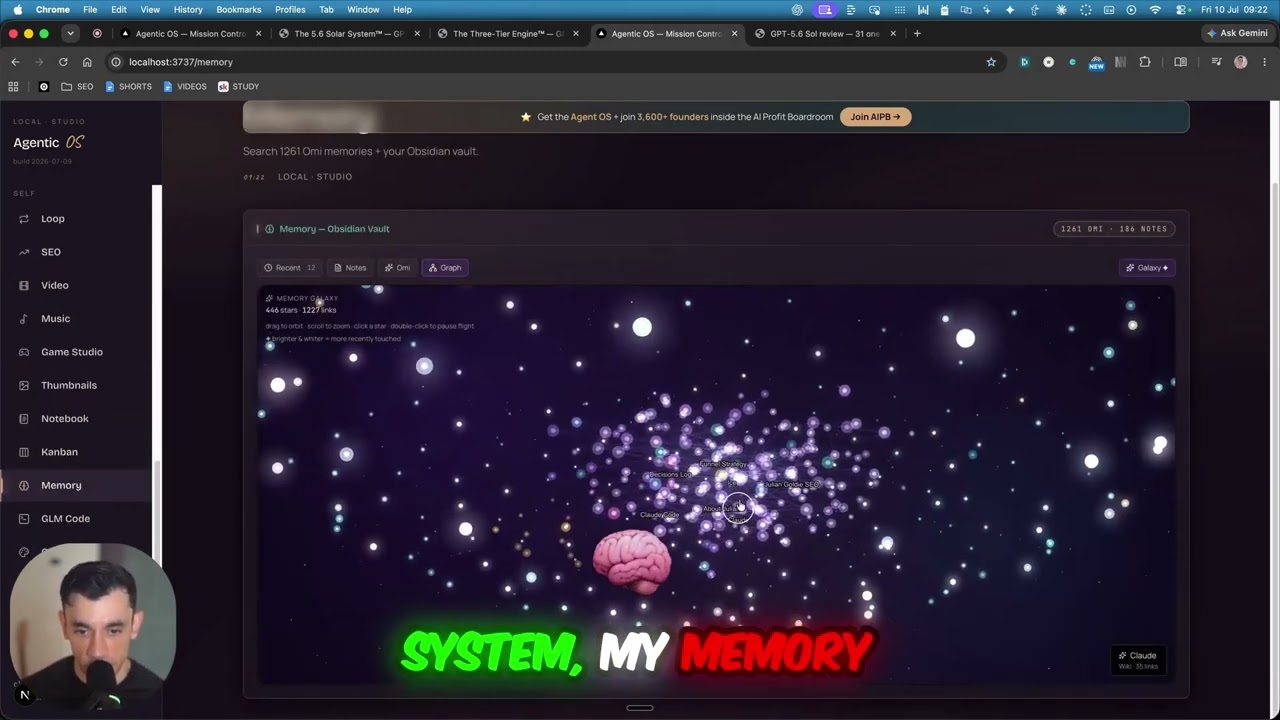Open the Chrome profile avatar
The width and height of the screenshot is (1280, 720).
1241,62
